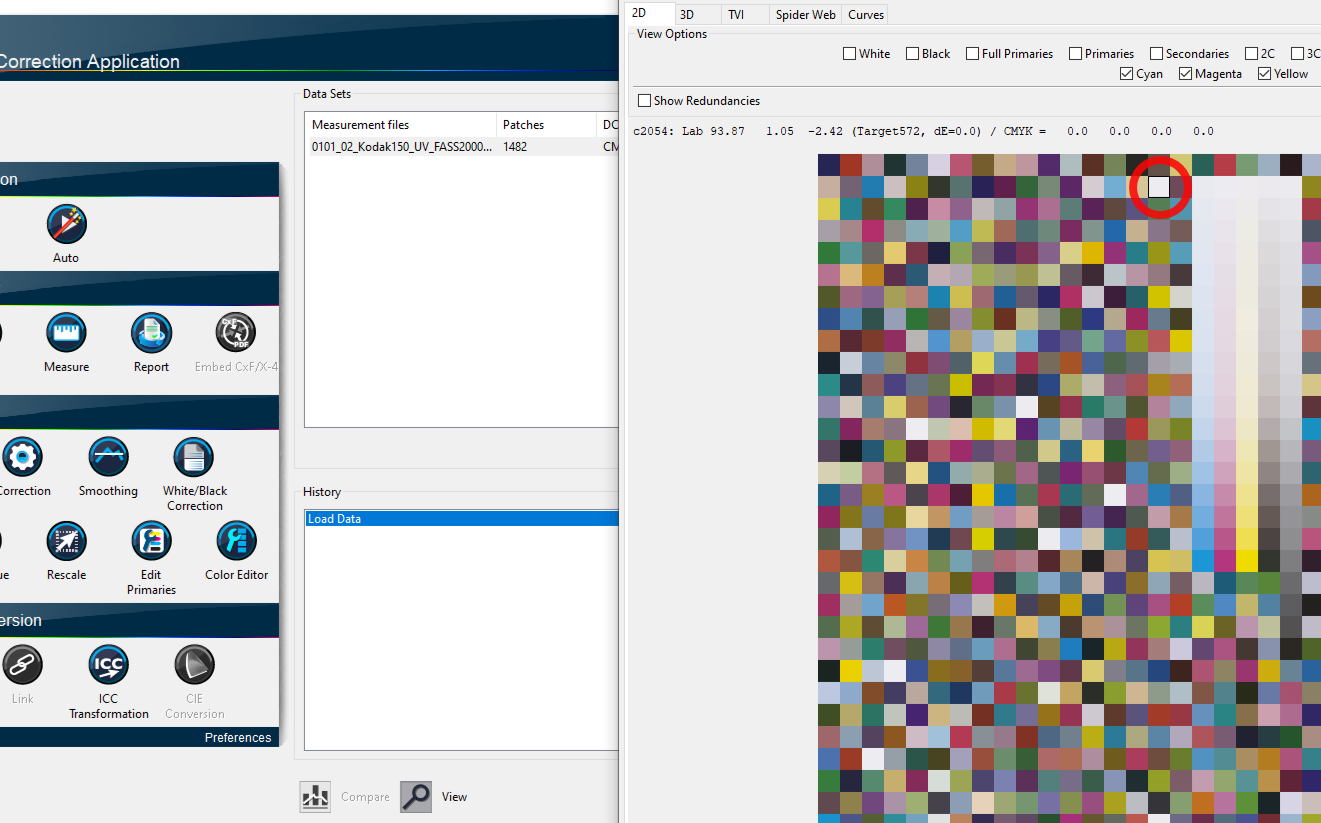Sort by the Patches column header
Viewport: 1321px width, 823px height.
(x=547, y=125)
